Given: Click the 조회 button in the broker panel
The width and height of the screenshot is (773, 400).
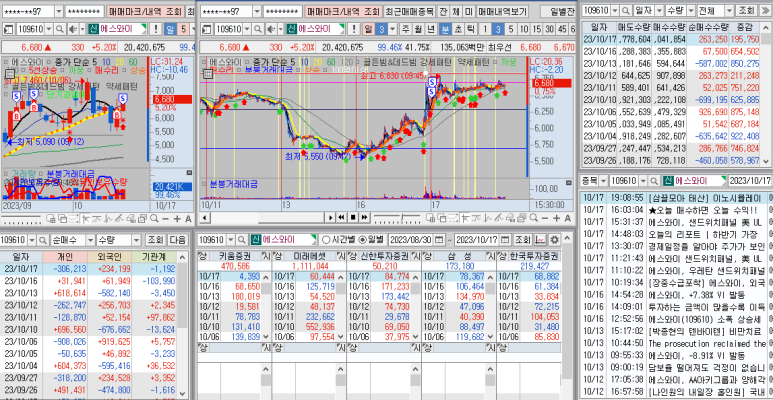Looking at the screenshot, I should pos(523,240).
